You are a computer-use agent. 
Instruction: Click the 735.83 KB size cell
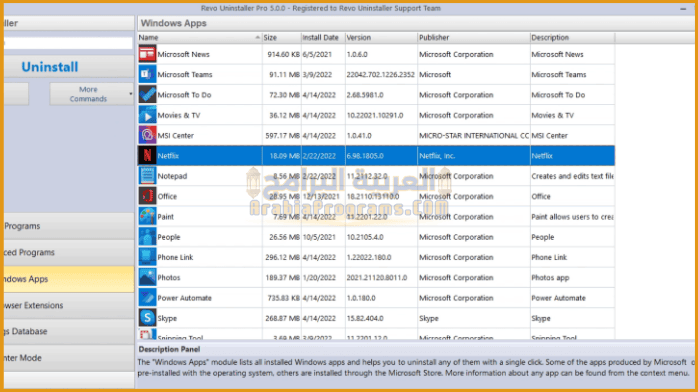pyautogui.click(x=283, y=298)
